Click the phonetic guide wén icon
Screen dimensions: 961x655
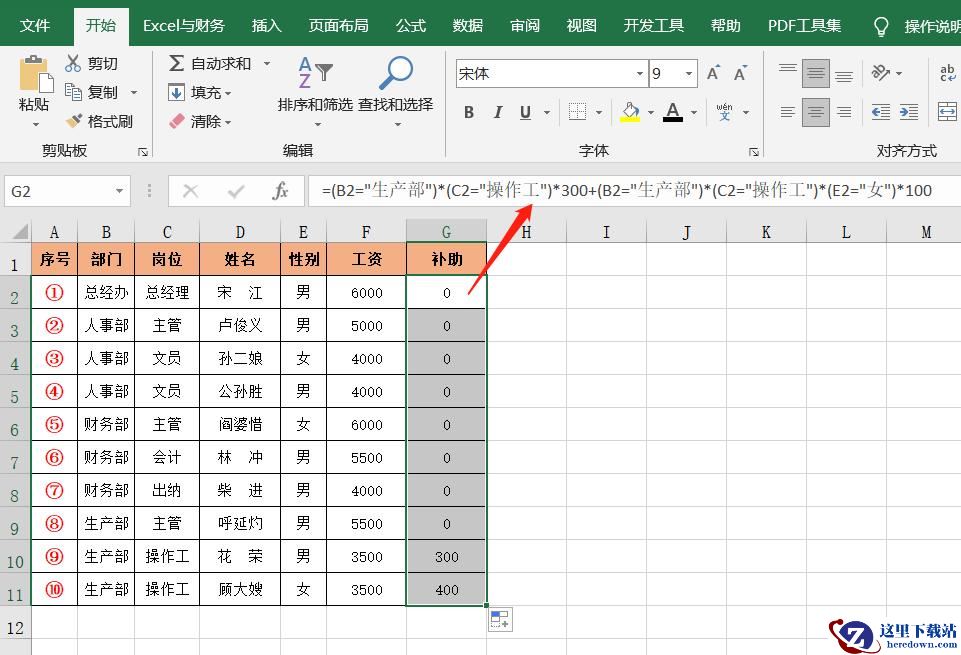tap(724, 112)
